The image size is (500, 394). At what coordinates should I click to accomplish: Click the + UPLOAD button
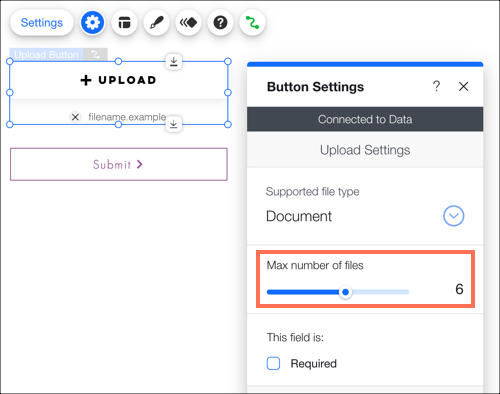pos(119,80)
